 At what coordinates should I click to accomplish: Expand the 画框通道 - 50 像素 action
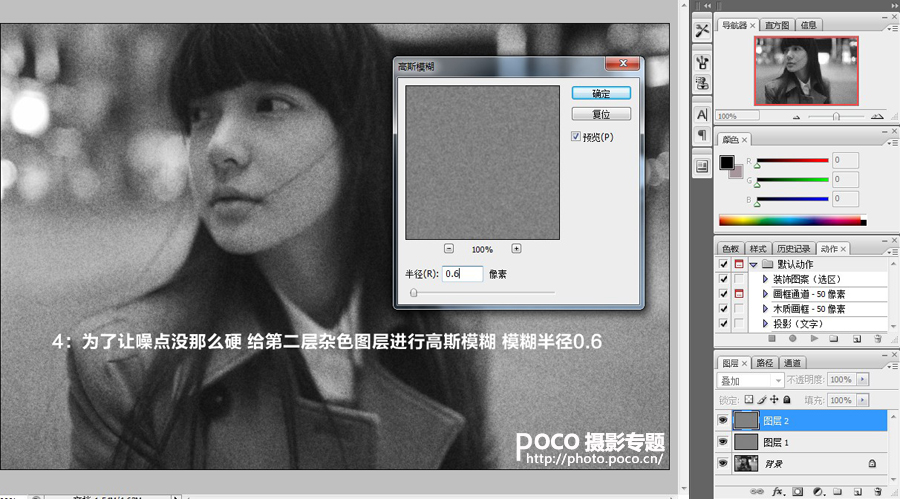click(765, 294)
